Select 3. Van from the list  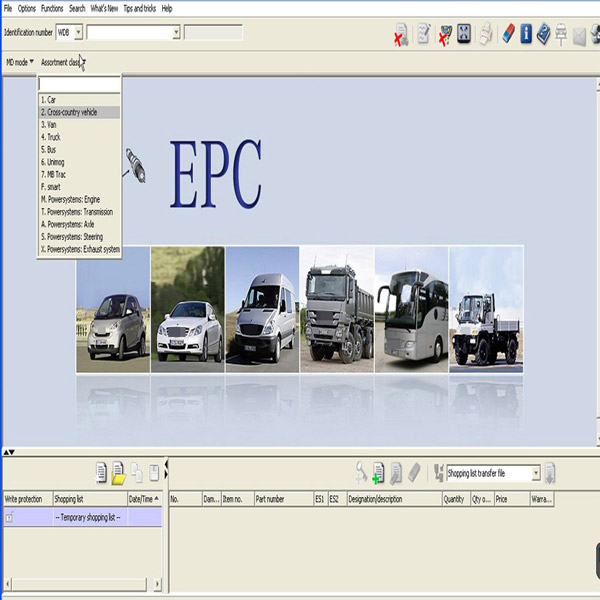pyautogui.click(x=79, y=125)
